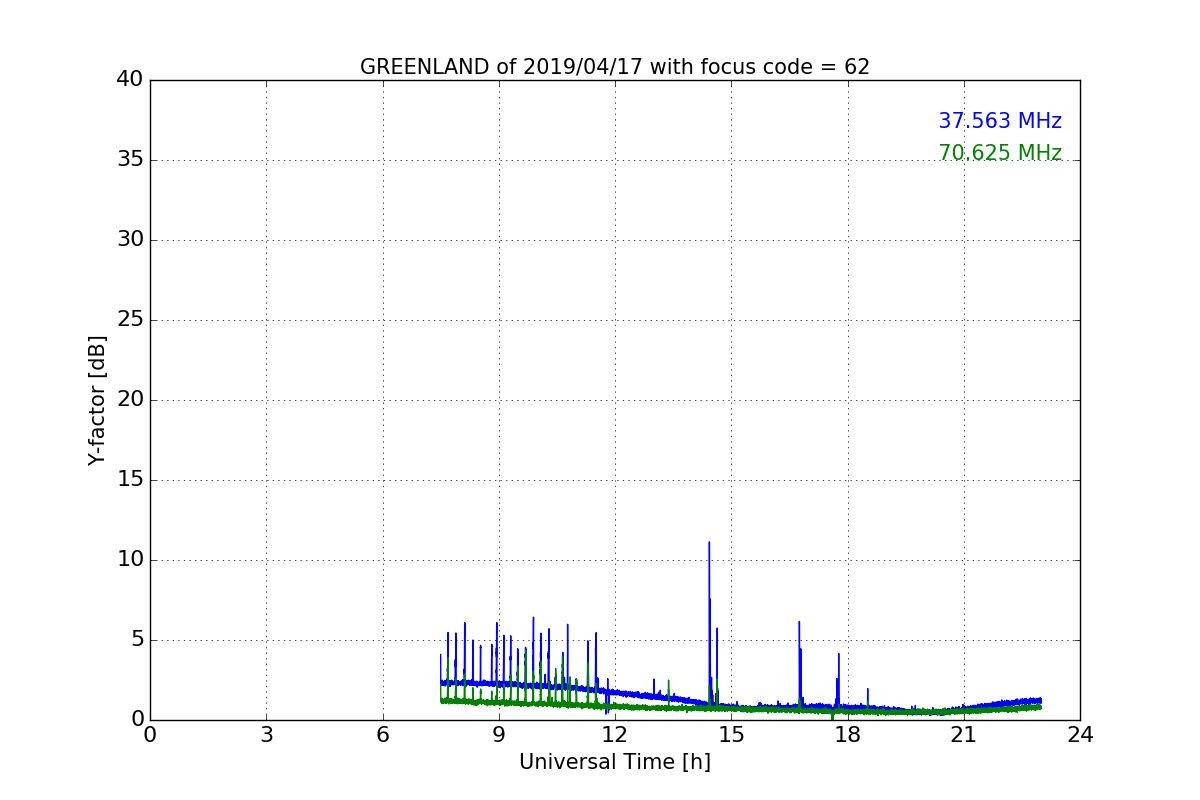Image resolution: width=1200 pixels, height=800 pixels.
Task: Click the y-axis tick label 20
Action: [130, 400]
